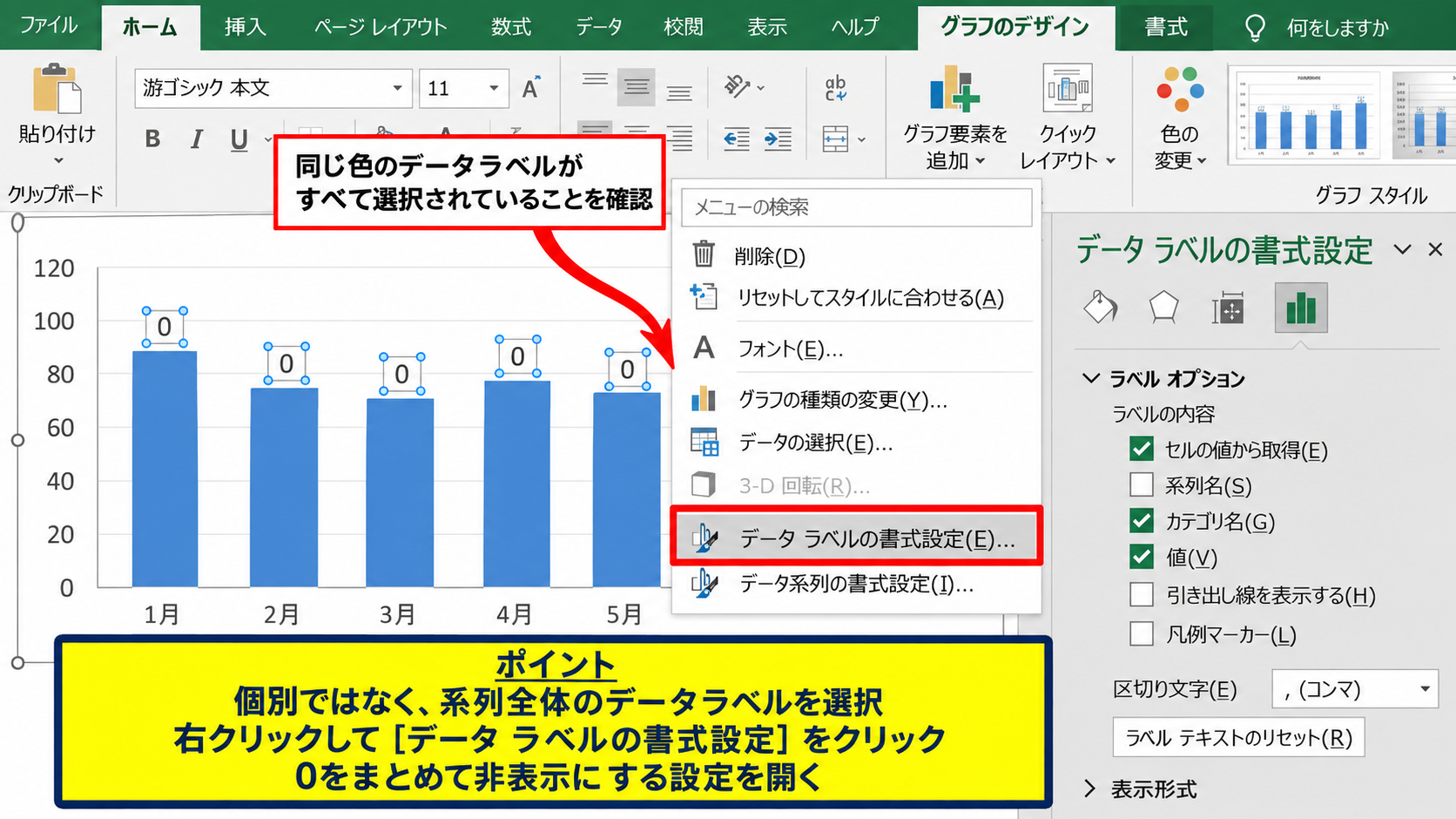Select the data label above 1月 bar

165,327
